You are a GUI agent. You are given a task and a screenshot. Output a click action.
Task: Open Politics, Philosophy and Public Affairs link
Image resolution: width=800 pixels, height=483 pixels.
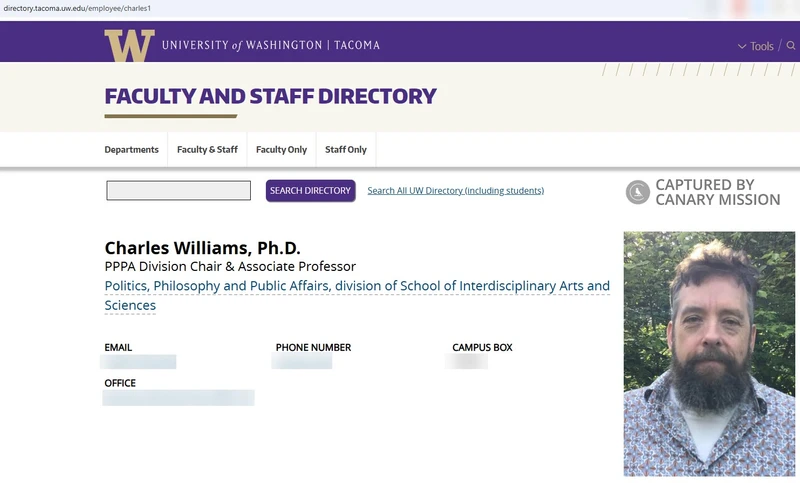coord(357,295)
